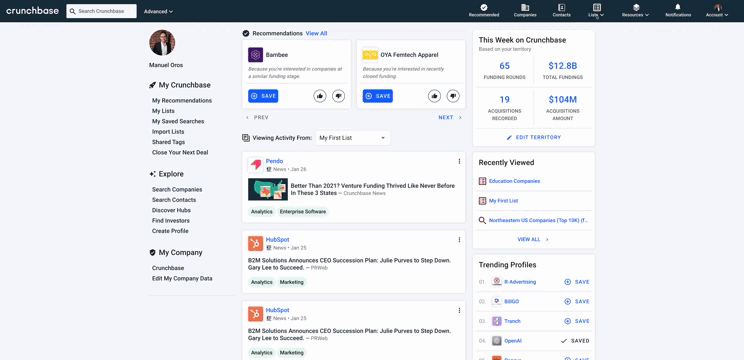
Task: Open the 65 Funding Rounds stat
Action: pos(504,70)
